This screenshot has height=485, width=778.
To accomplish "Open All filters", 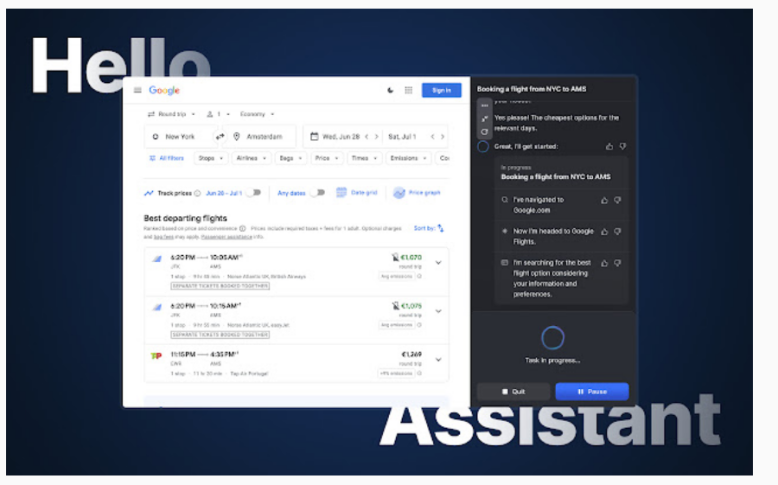I will 167,158.
